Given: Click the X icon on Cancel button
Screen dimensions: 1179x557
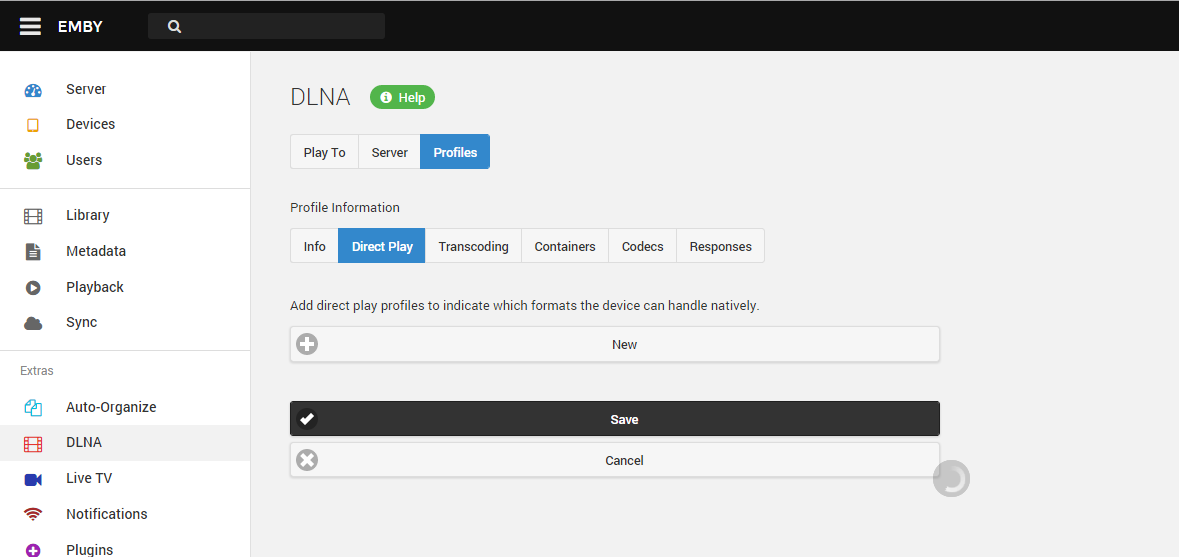Looking at the screenshot, I should 307,460.
